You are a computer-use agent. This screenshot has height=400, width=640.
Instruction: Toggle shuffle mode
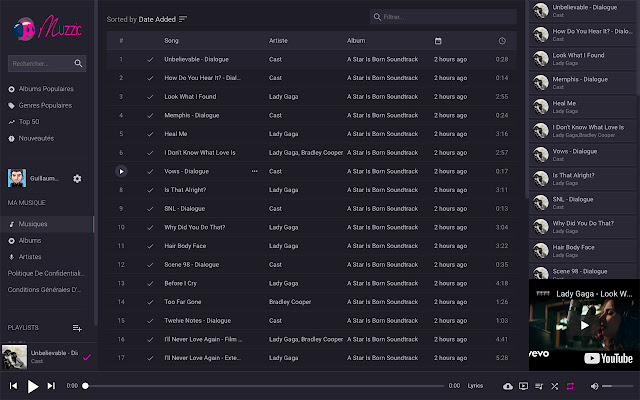[x=554, y=386]
